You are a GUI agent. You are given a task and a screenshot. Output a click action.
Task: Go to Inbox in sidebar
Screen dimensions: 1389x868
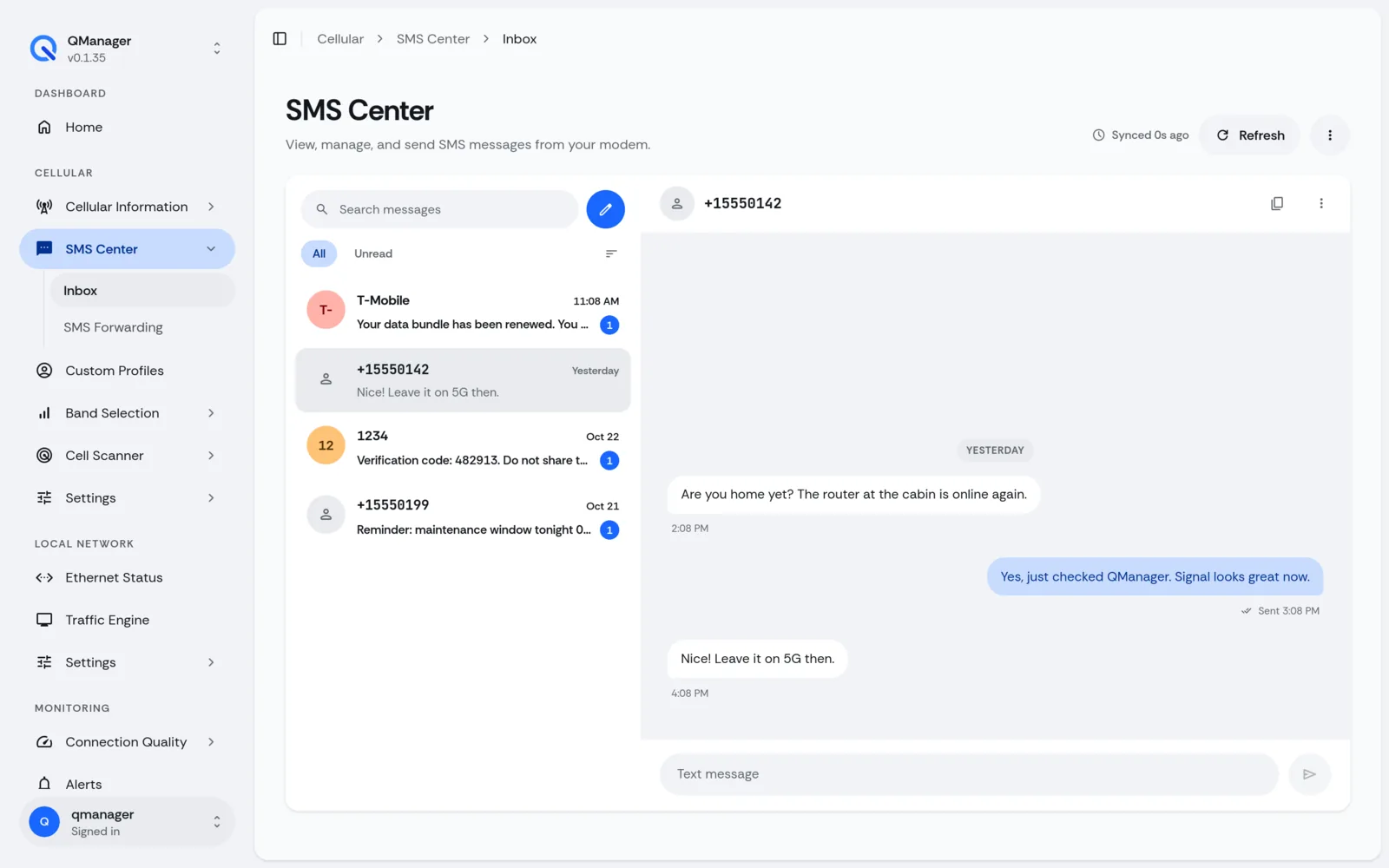(x=142, y=291)
